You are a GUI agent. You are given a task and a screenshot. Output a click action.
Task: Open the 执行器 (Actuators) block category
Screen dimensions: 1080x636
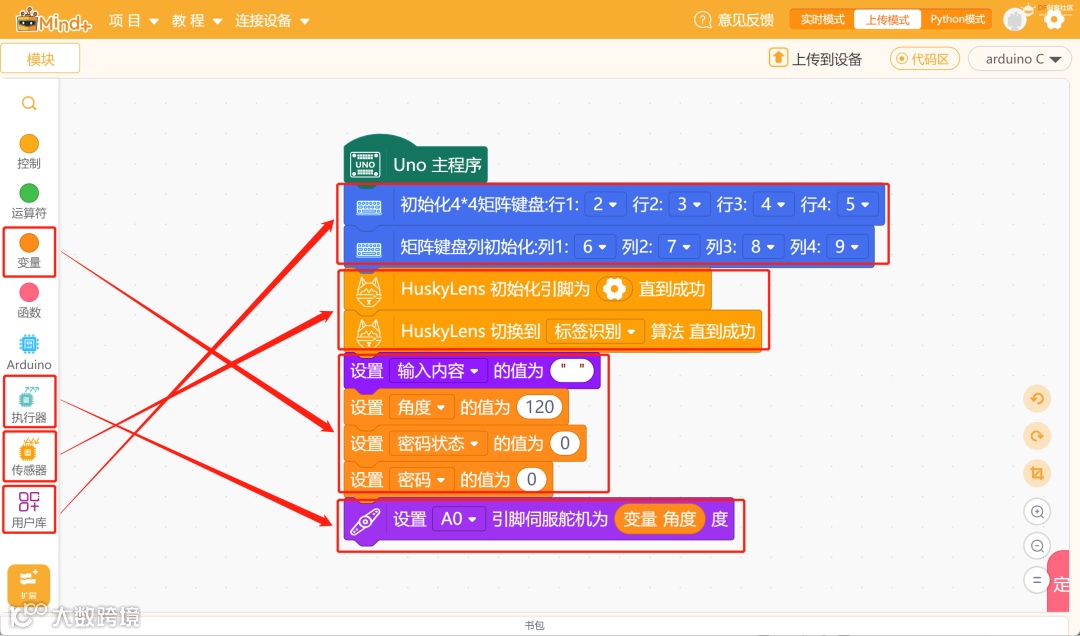click(x=29, y=402)
